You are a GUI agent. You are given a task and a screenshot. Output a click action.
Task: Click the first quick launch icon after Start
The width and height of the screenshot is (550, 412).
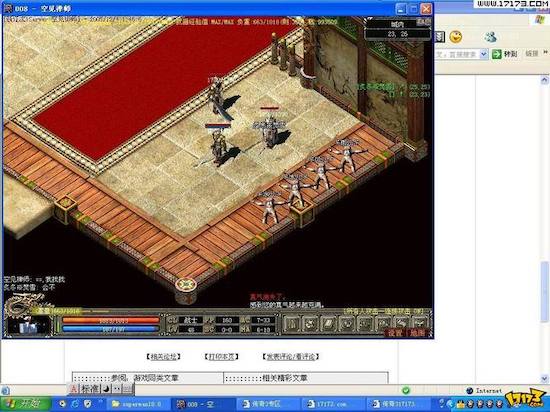pyautogui.click(x=62, y=404)
